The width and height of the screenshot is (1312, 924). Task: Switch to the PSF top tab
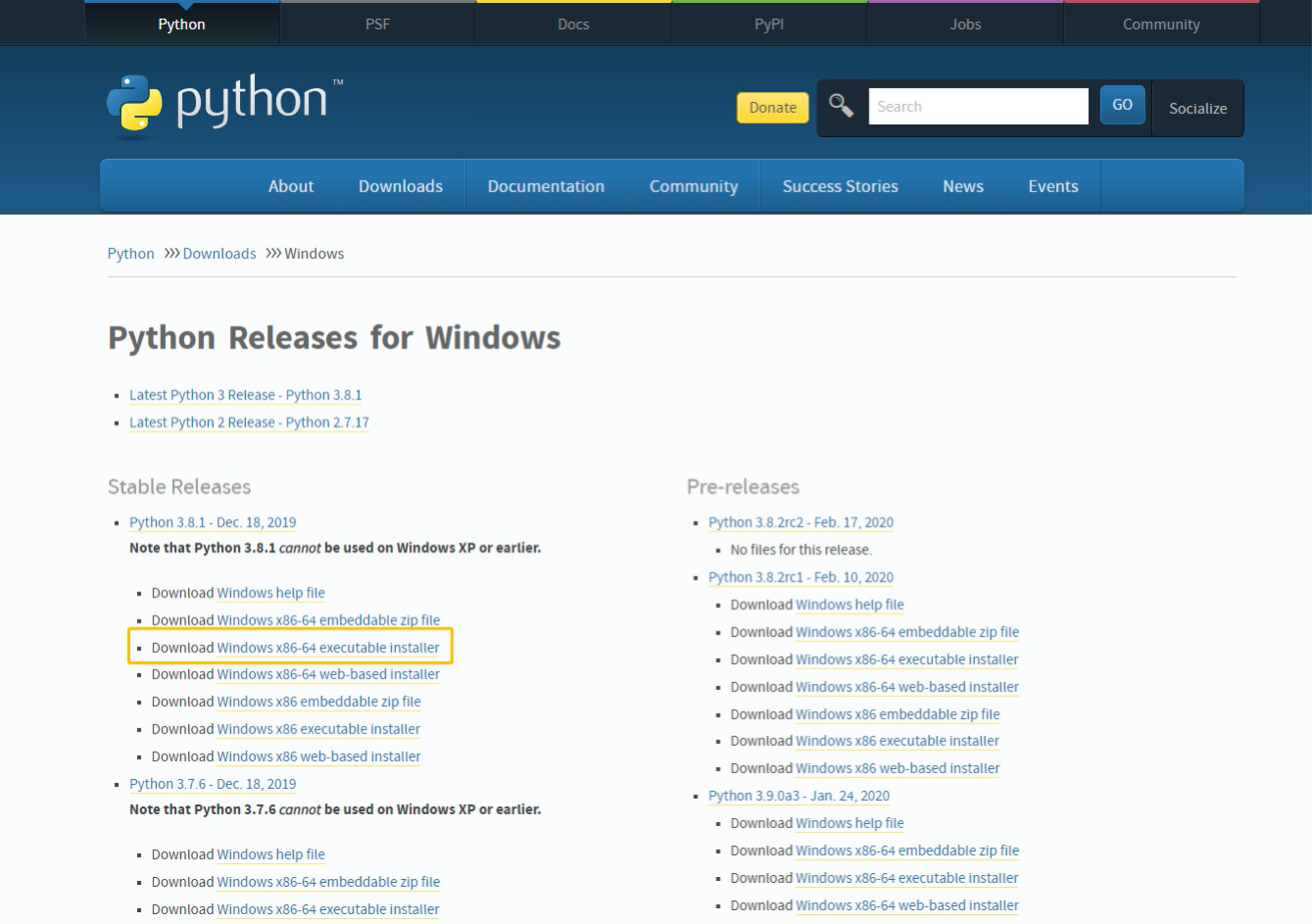(378, 24)
